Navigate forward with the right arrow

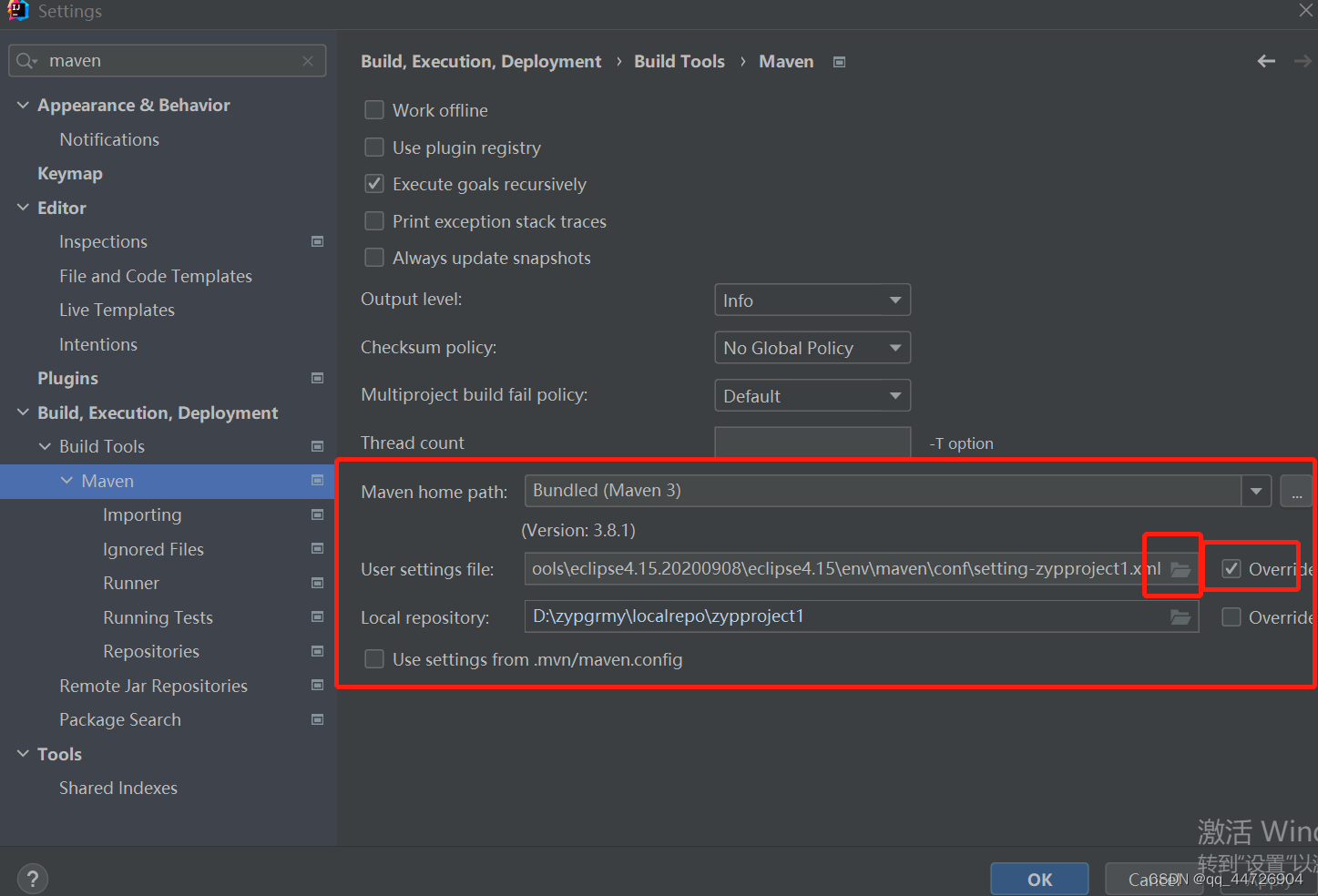click(1303, 61)
